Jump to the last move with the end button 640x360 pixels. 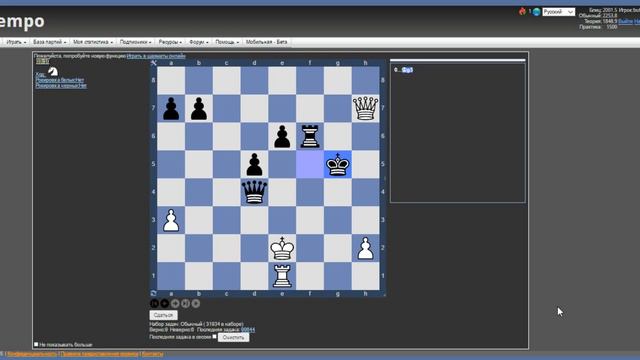point(185,303)
